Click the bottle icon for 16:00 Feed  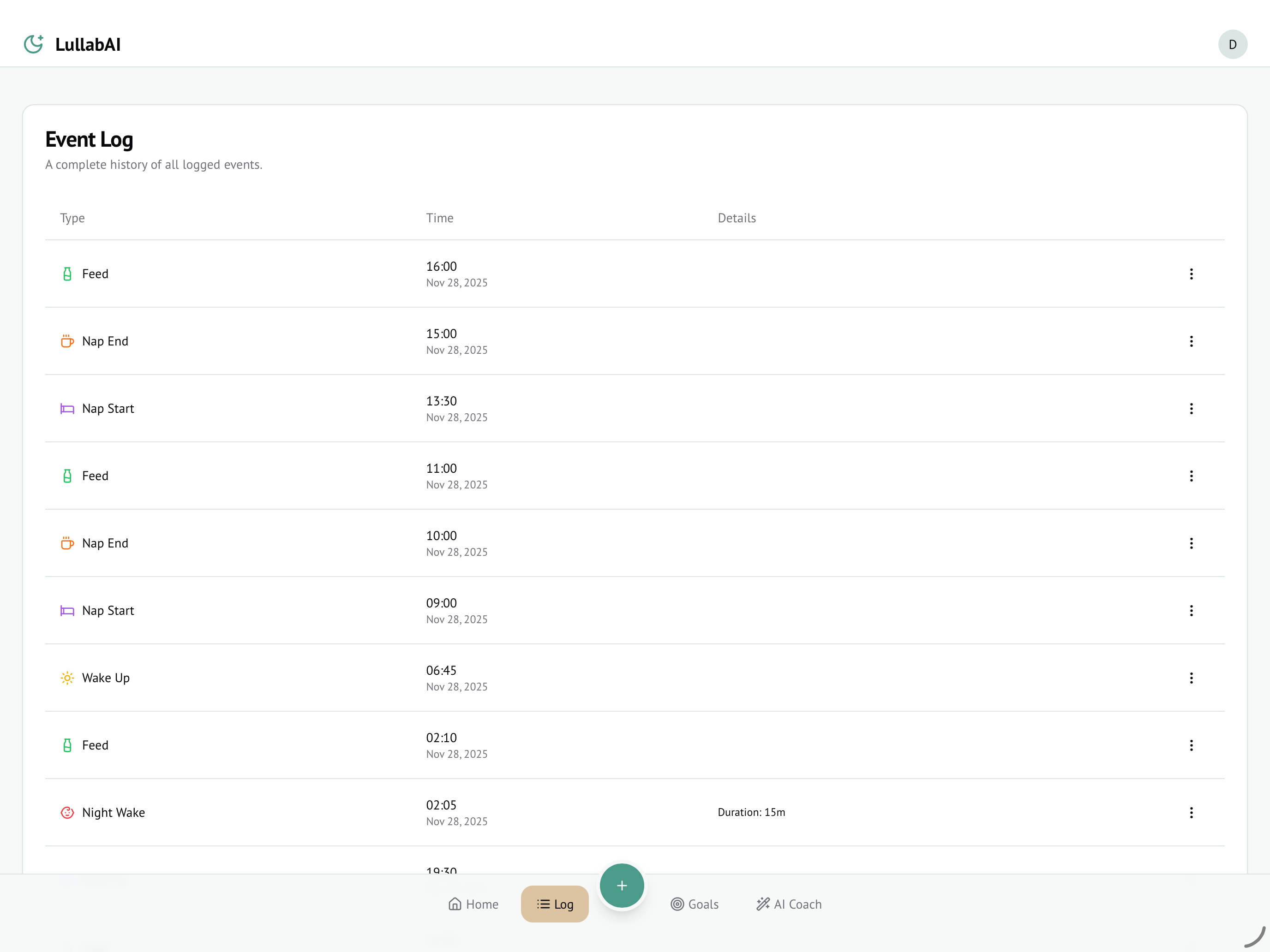coord(67,274)
